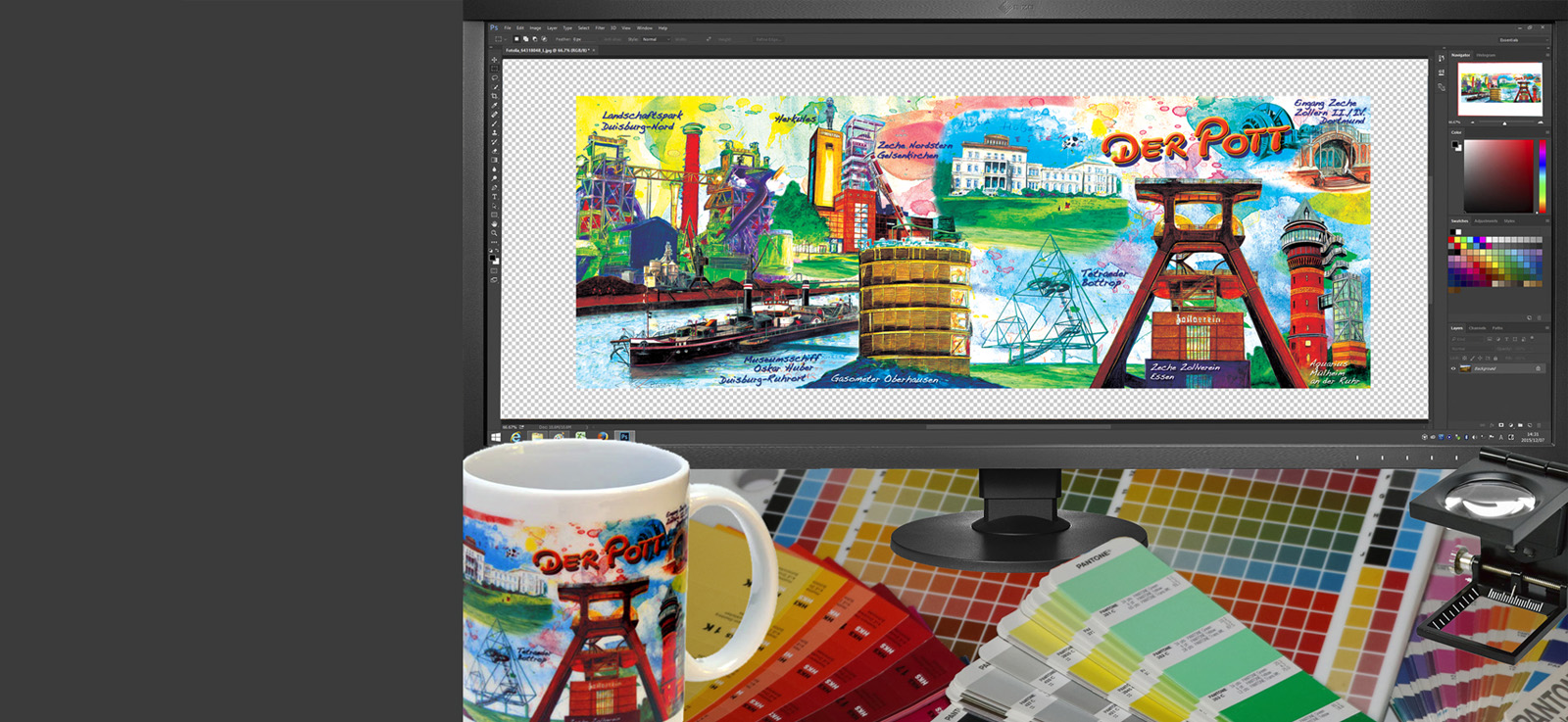This screenshot has width=1568, height=722.
Task: Select the Horizontal Type tool
Action: [x=495, y=197]
